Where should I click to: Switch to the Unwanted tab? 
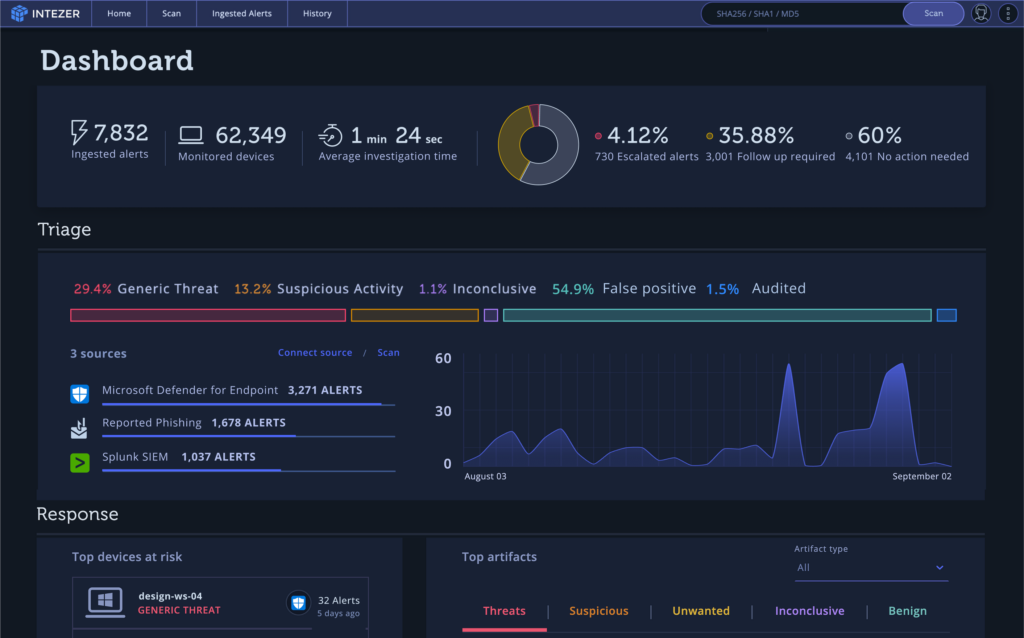click(x=701, y=611)
